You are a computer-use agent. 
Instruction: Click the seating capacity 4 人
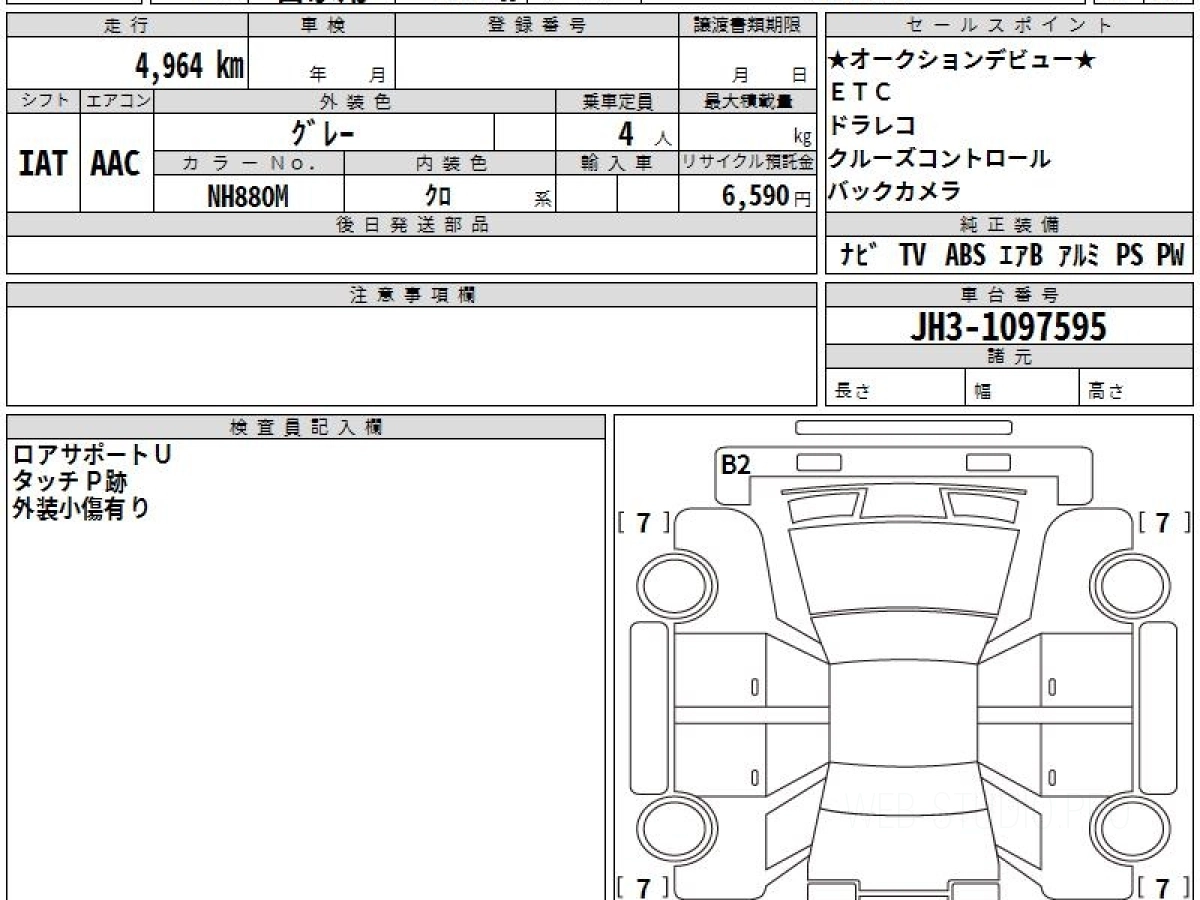644,133
